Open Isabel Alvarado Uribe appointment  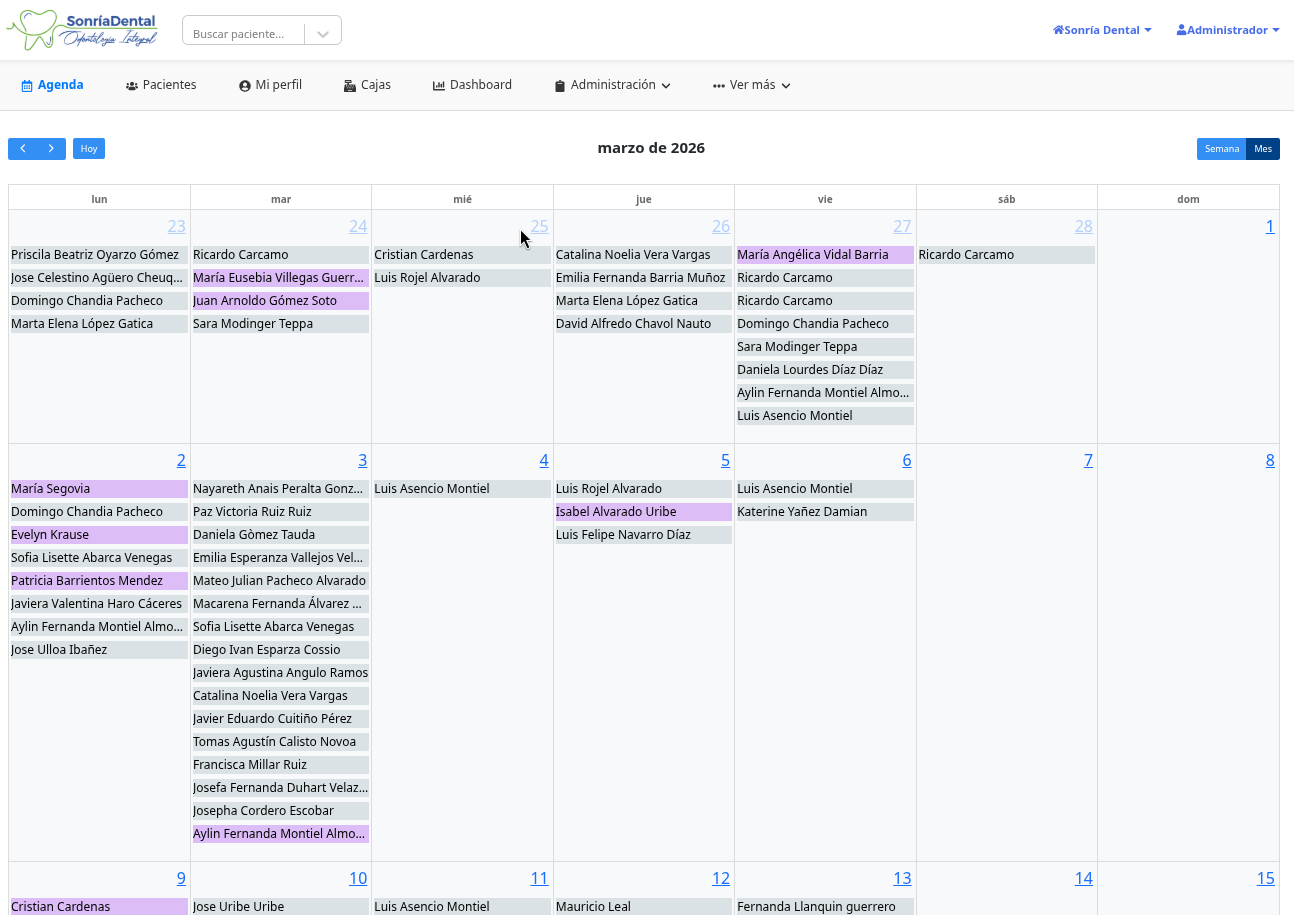(644, 512)
